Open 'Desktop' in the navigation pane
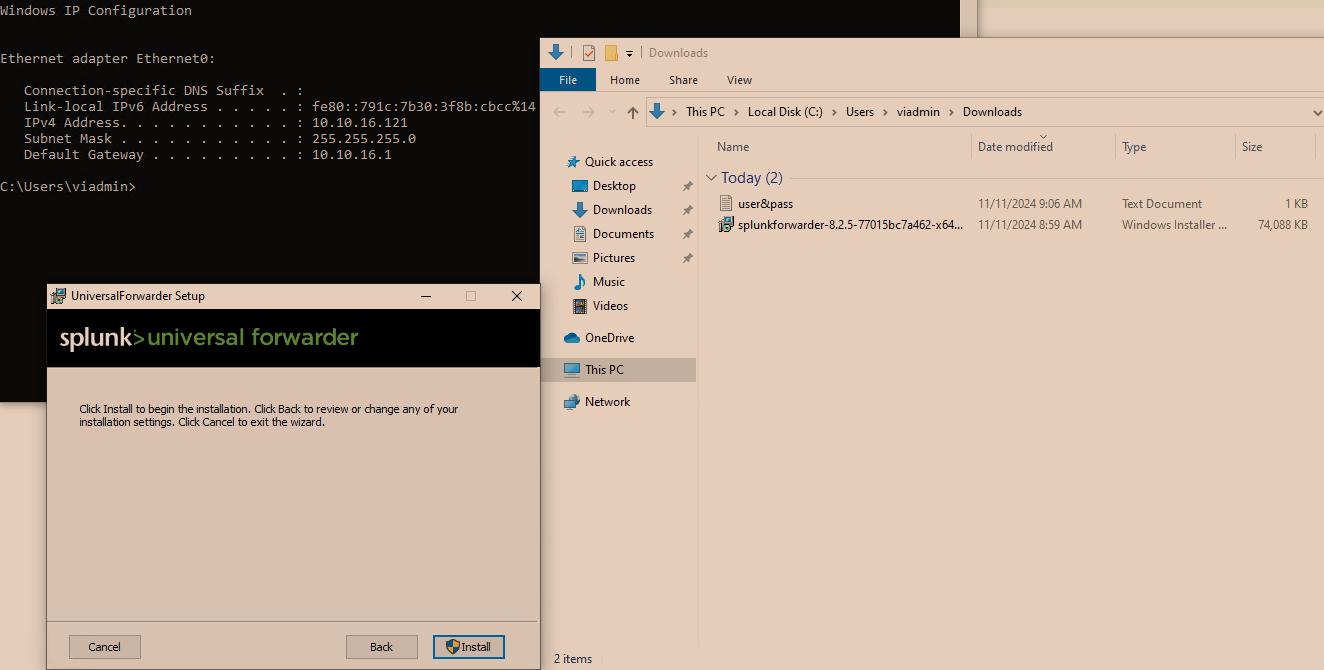The image size is (1324, 670). pos(614,186)
